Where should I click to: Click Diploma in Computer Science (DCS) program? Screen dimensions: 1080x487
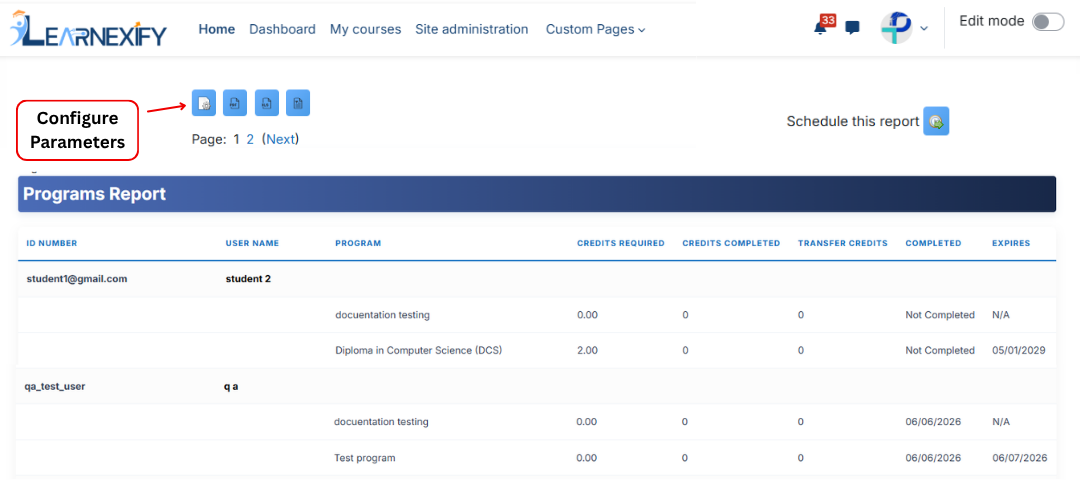point(419,351)
